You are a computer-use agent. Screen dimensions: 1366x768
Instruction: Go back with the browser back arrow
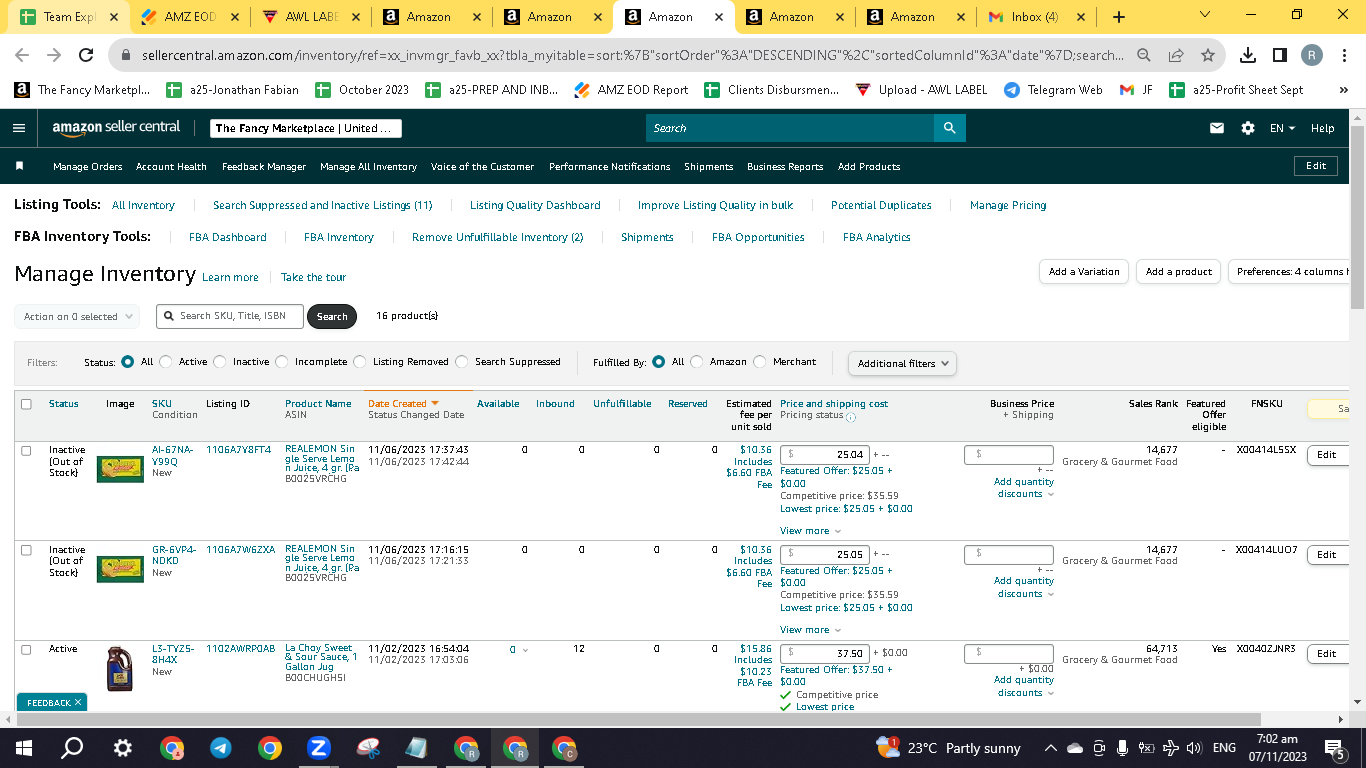[x=22, y=55]
